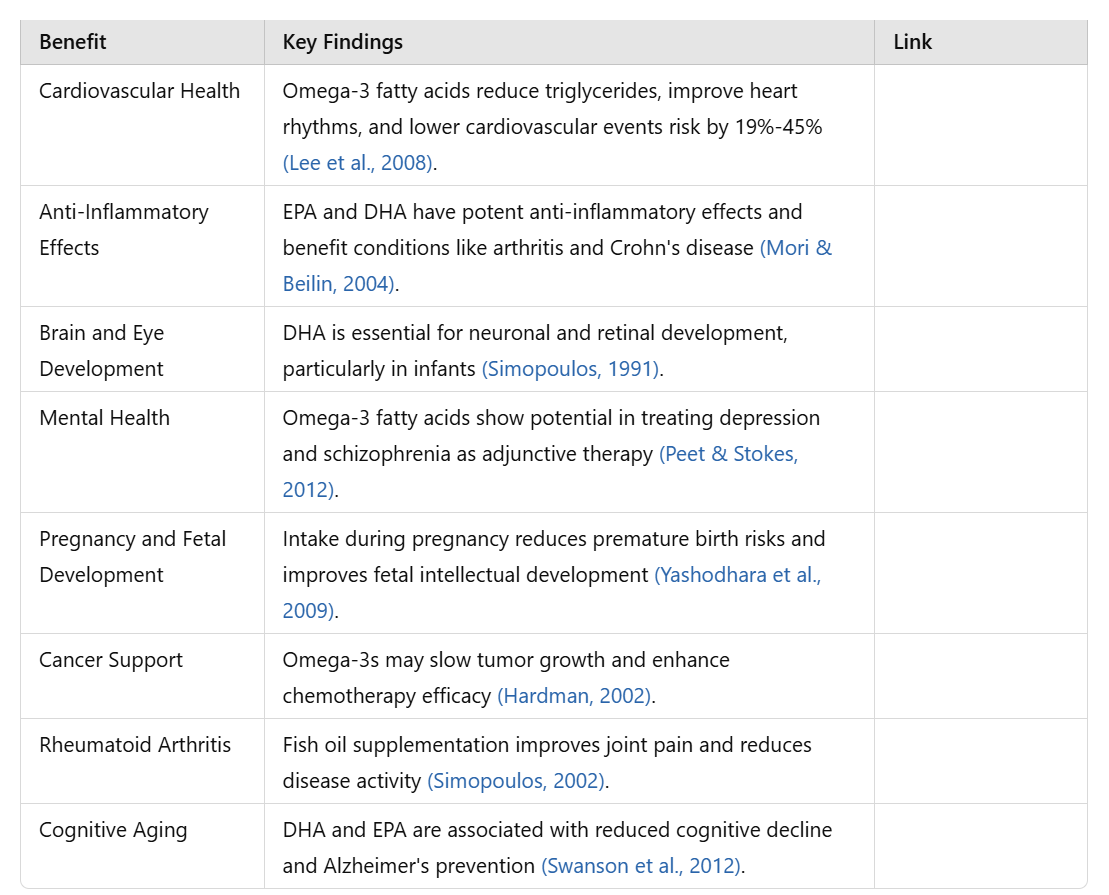The height and width of the screenshot is (895, 1109).
Task: Follow the Simopoulos, 1991 reference link
Action: (x=570, y=369)
